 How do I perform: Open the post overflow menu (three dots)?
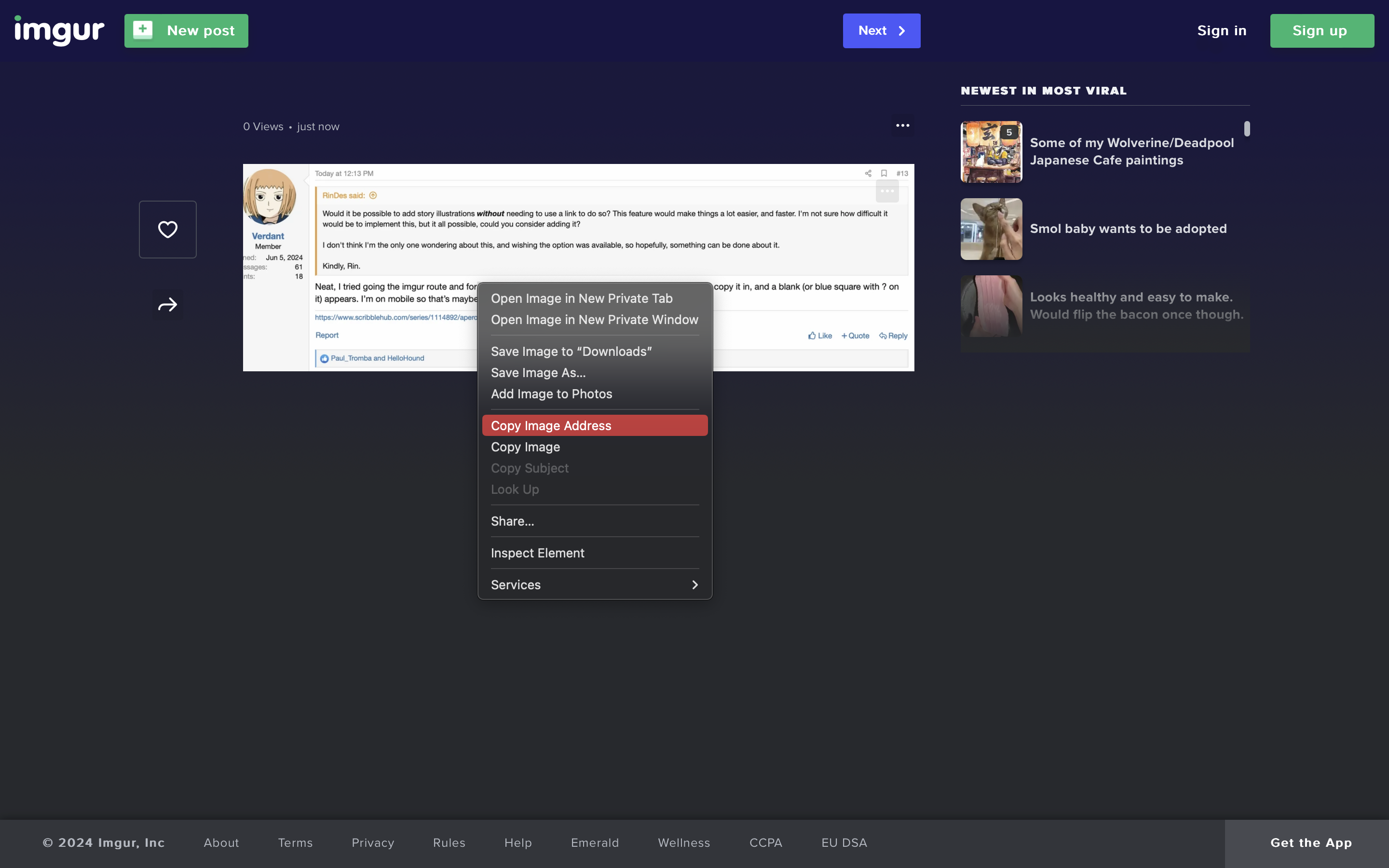click(x=902, y=125)
